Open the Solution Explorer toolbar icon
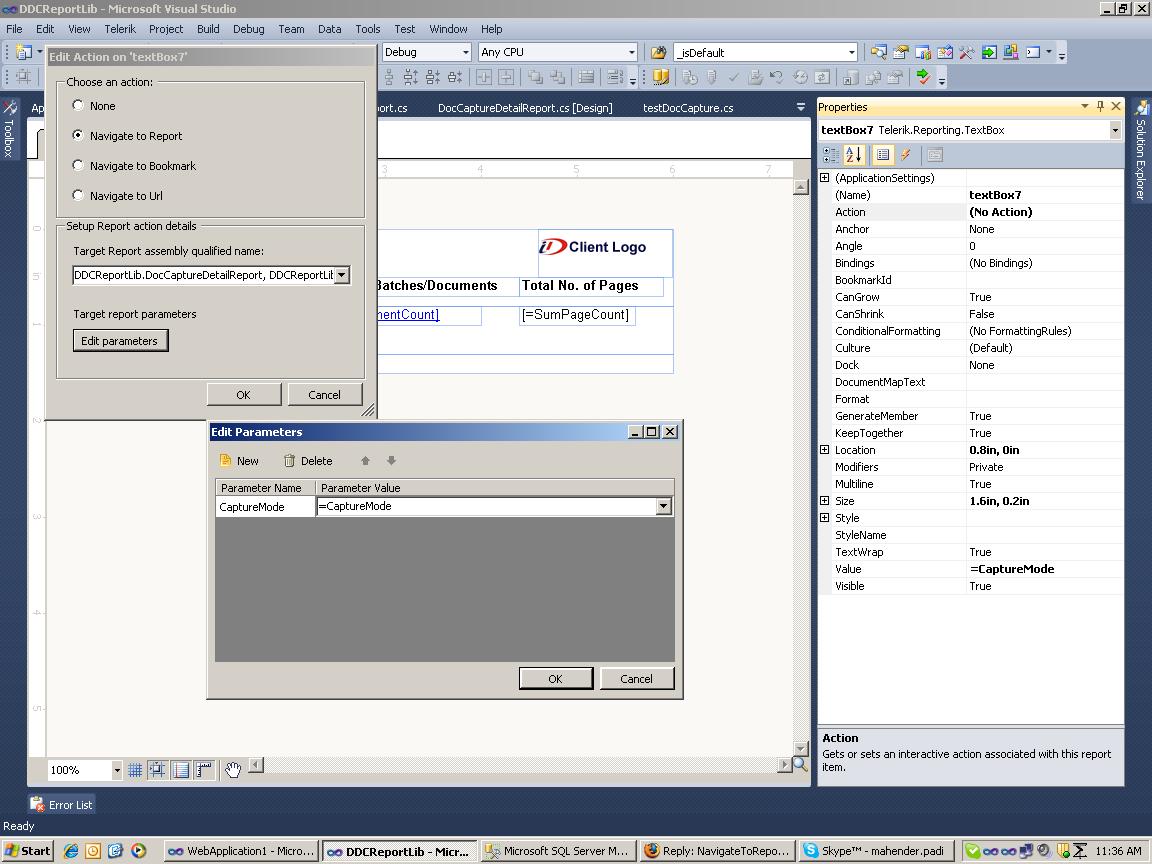Image resolution: width=1152 pixels, height=864 pixels. coord(879,52)
